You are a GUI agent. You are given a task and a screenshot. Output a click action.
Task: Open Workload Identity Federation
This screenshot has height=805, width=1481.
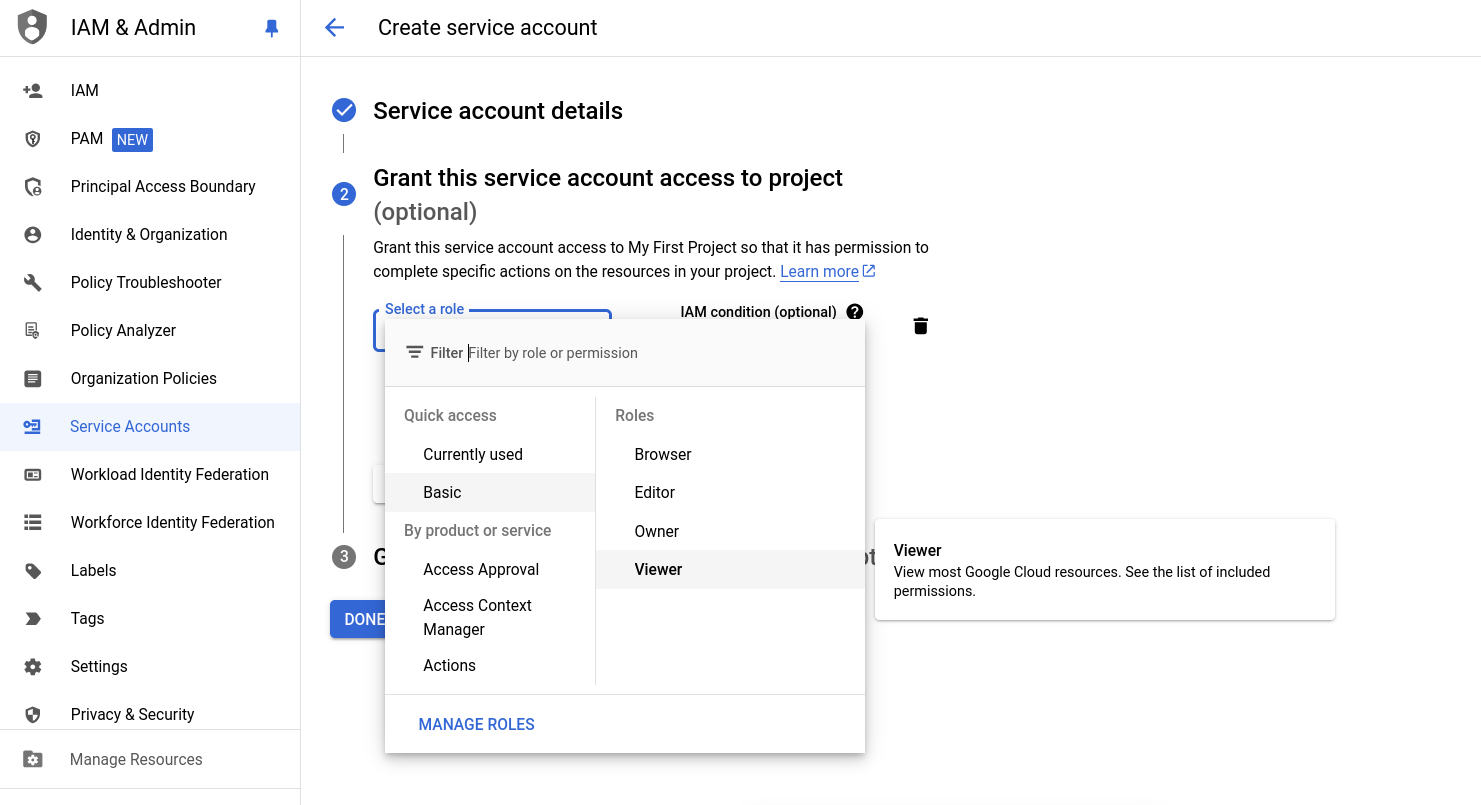pos(150,475)
